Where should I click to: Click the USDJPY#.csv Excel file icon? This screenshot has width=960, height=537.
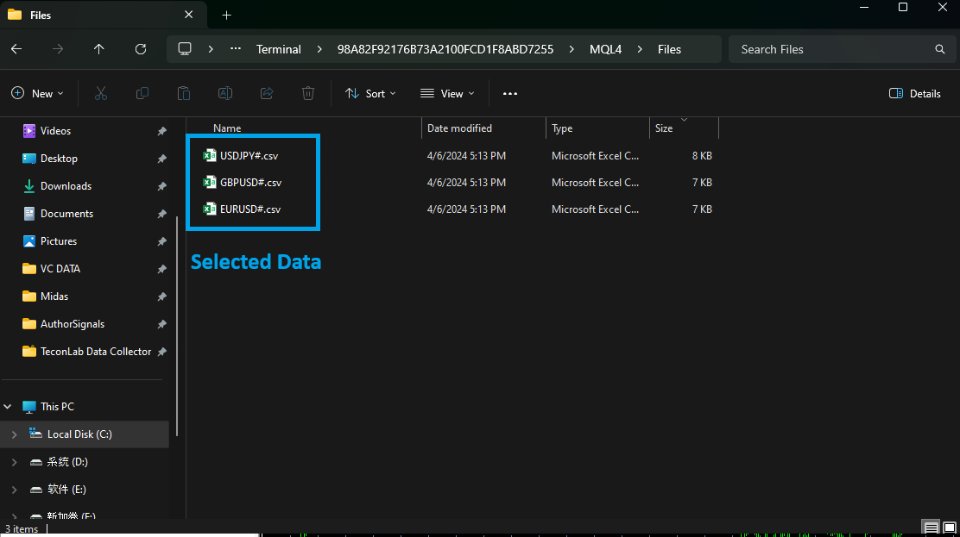click(x=209, y=156)
